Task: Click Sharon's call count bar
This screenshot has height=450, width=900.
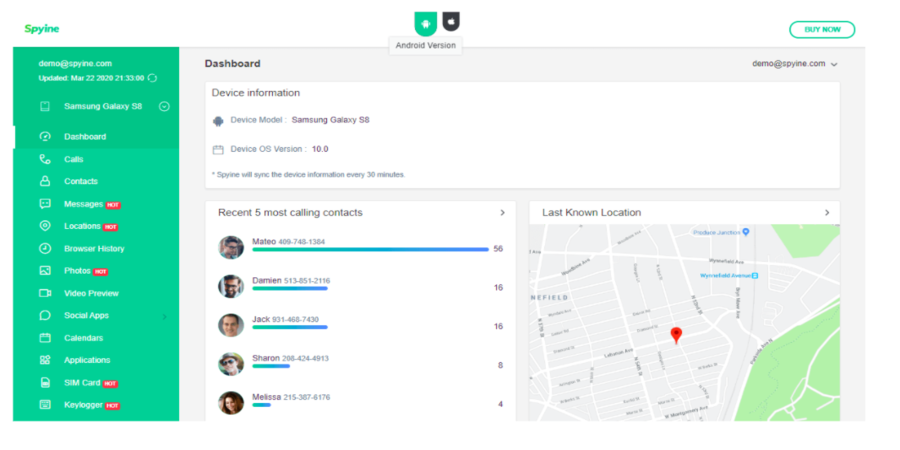Action: tap(271, 366)
